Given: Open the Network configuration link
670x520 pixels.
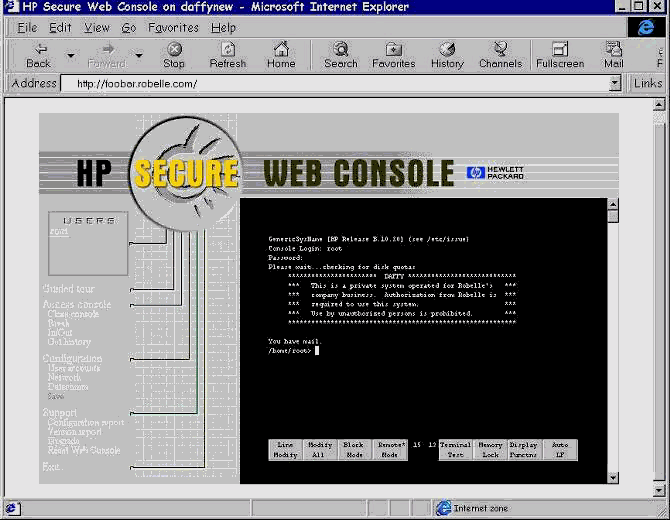Looking at the screenshot, I should (x=64, y=377).
